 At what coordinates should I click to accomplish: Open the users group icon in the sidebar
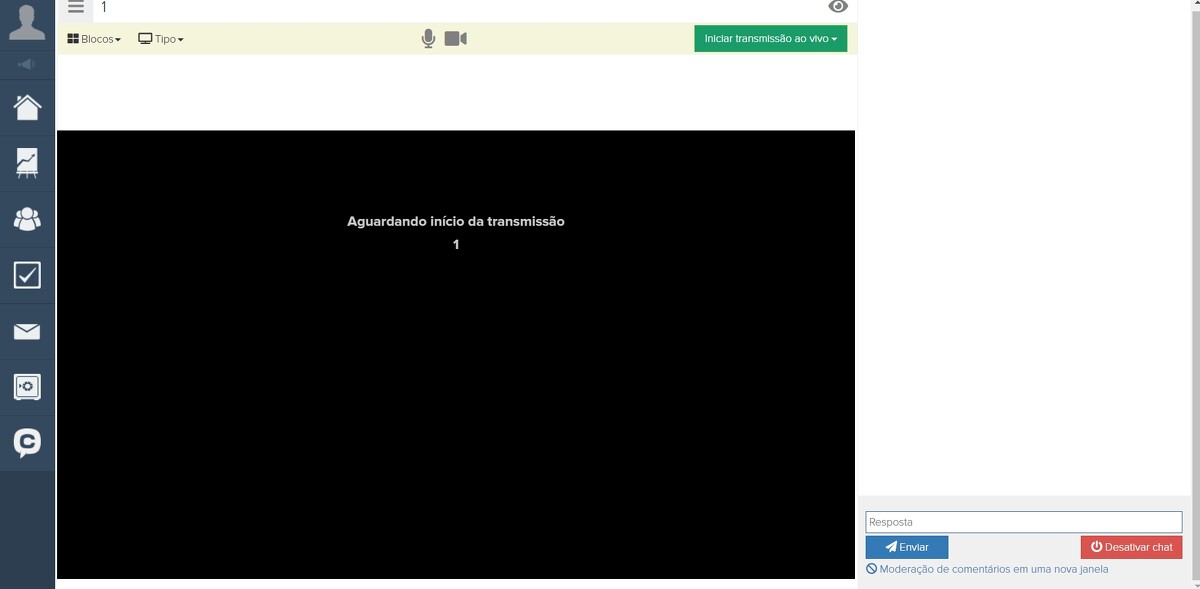pos(27,219)
